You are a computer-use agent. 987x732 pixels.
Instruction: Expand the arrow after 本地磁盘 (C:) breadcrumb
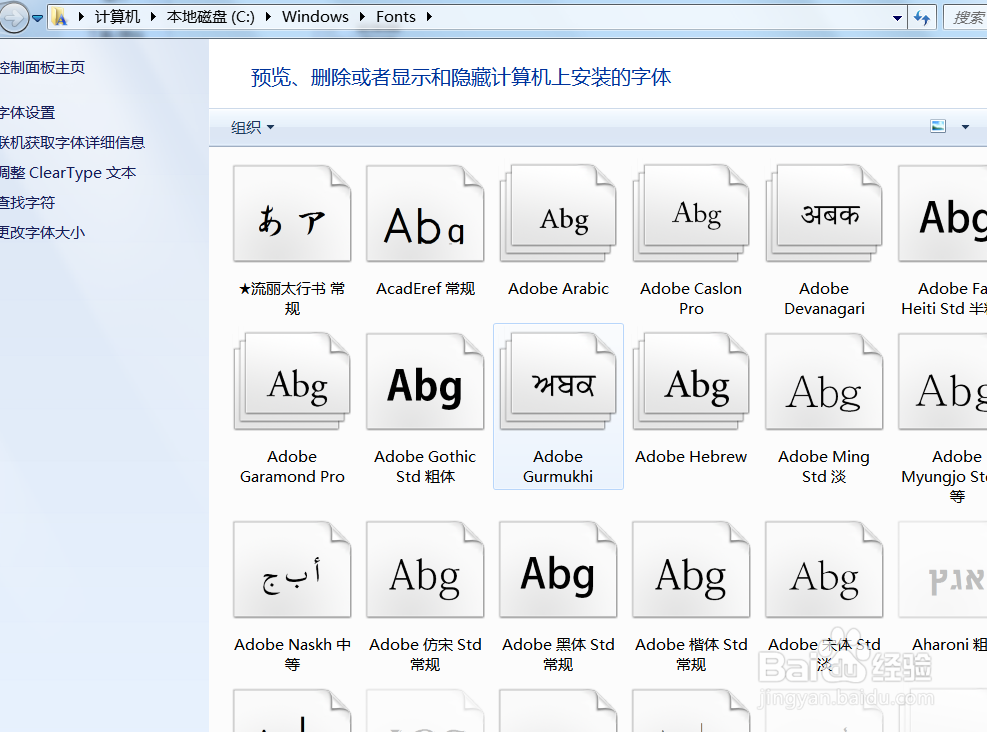pos(268,17)
